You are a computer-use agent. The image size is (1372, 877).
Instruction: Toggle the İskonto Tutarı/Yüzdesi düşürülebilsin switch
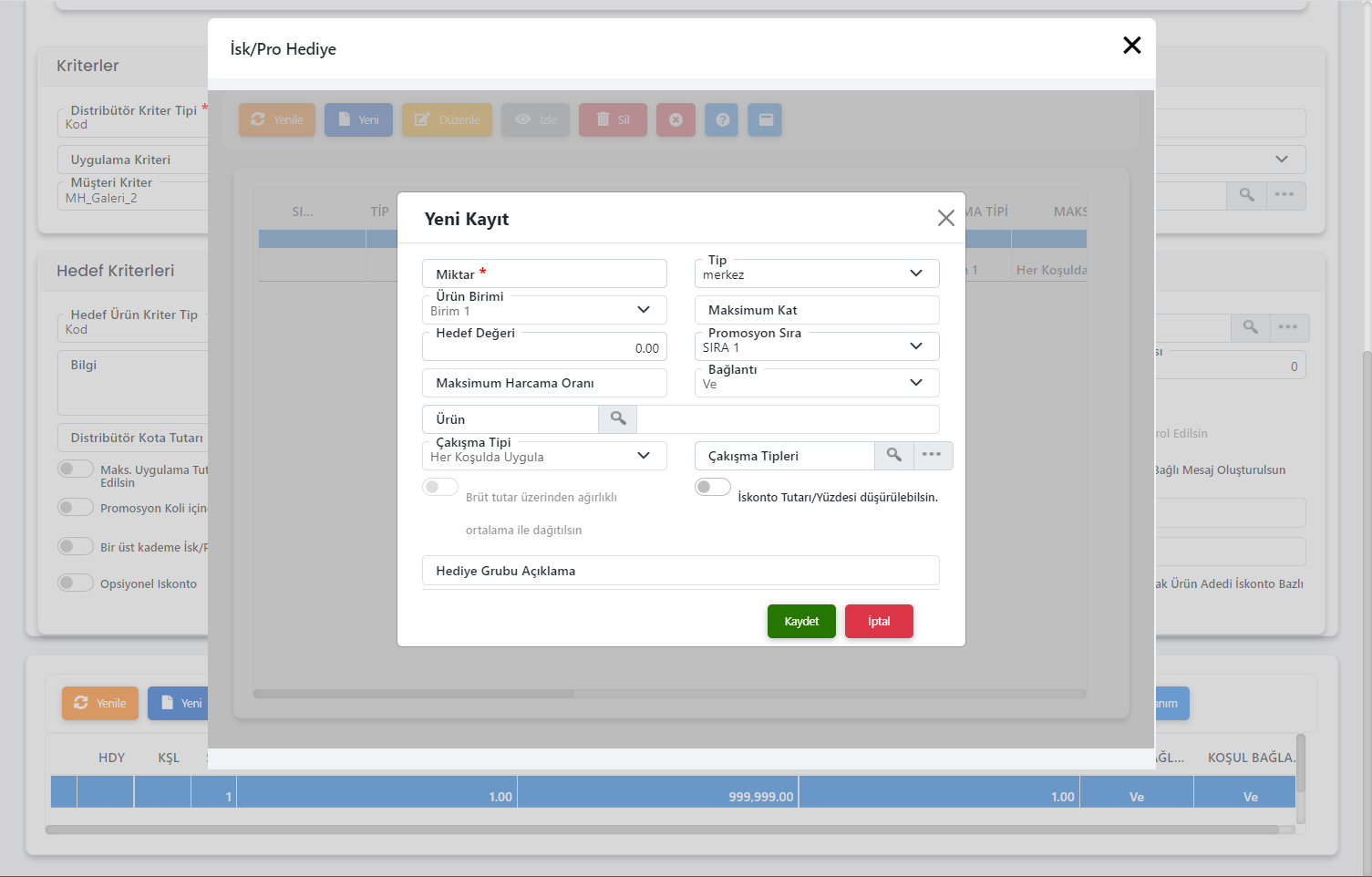712,487
